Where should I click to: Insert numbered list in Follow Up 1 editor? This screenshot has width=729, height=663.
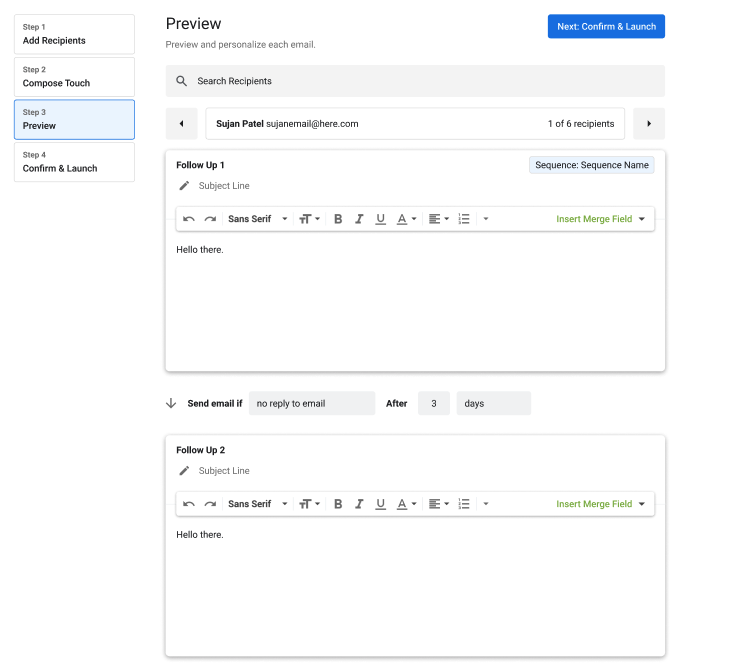pos(464,219)
